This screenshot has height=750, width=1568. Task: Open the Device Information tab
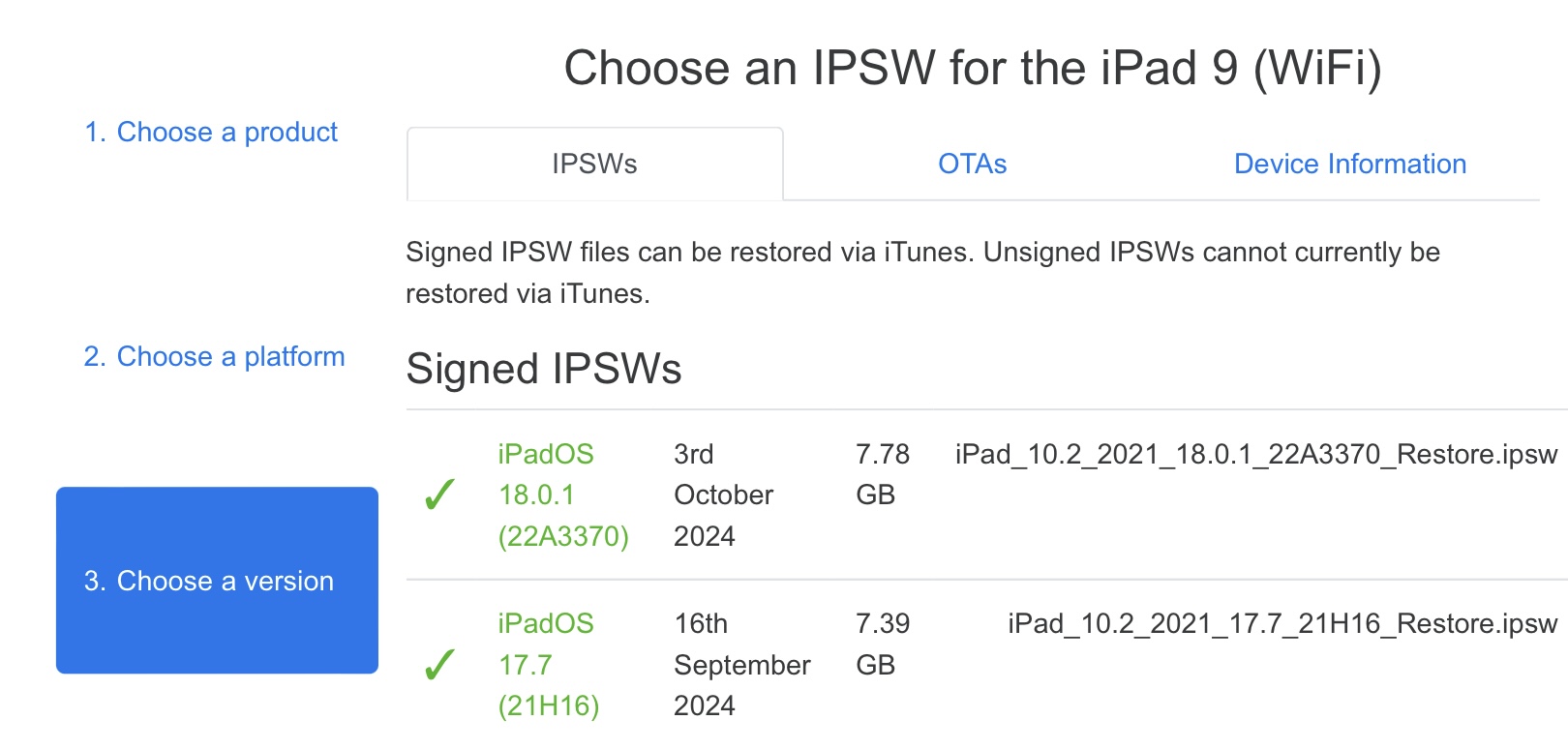[1349, 164]
